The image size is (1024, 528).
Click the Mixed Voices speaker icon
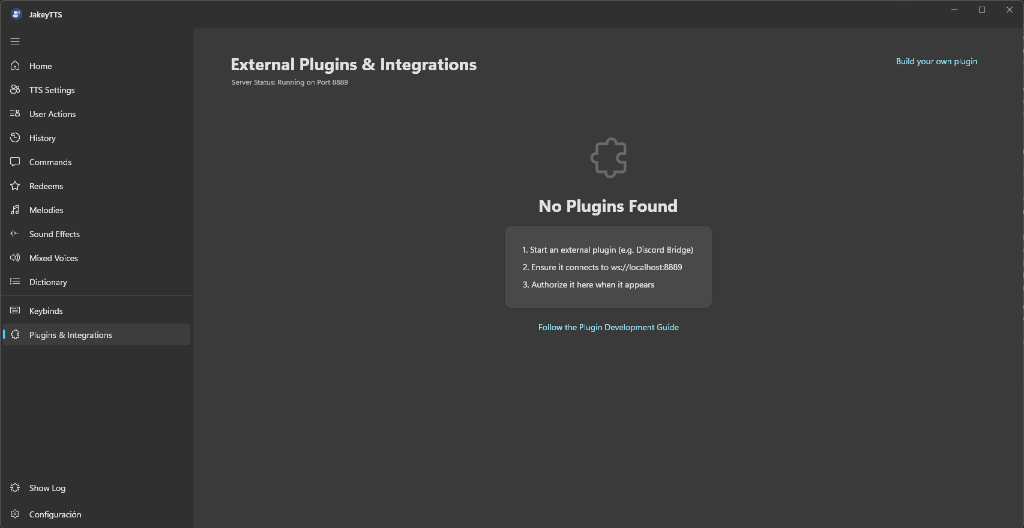tap(15, 258)
